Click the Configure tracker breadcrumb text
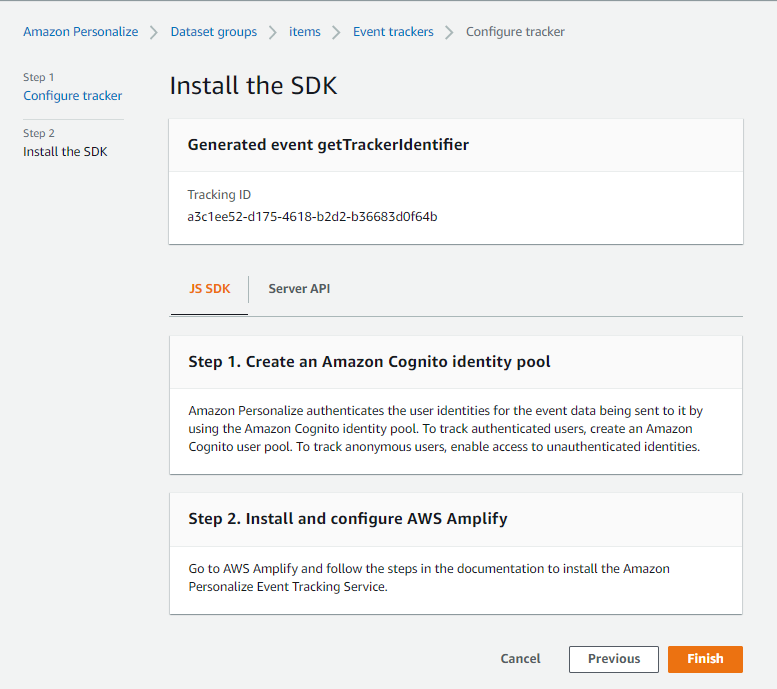Image resolution: width=777 pixels, height=689 pixels. click(x=515, y=32)
